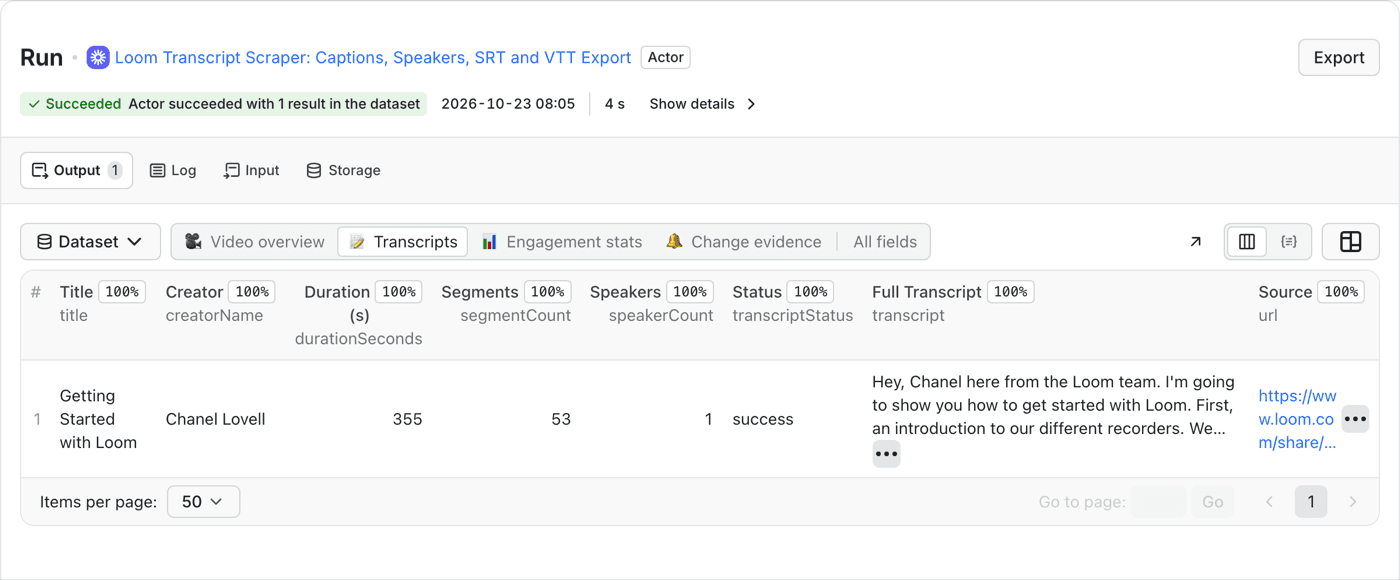Screen dimensions: 1400x580
Task: Click the speaker count 1 cell
Action: [708, 419]
